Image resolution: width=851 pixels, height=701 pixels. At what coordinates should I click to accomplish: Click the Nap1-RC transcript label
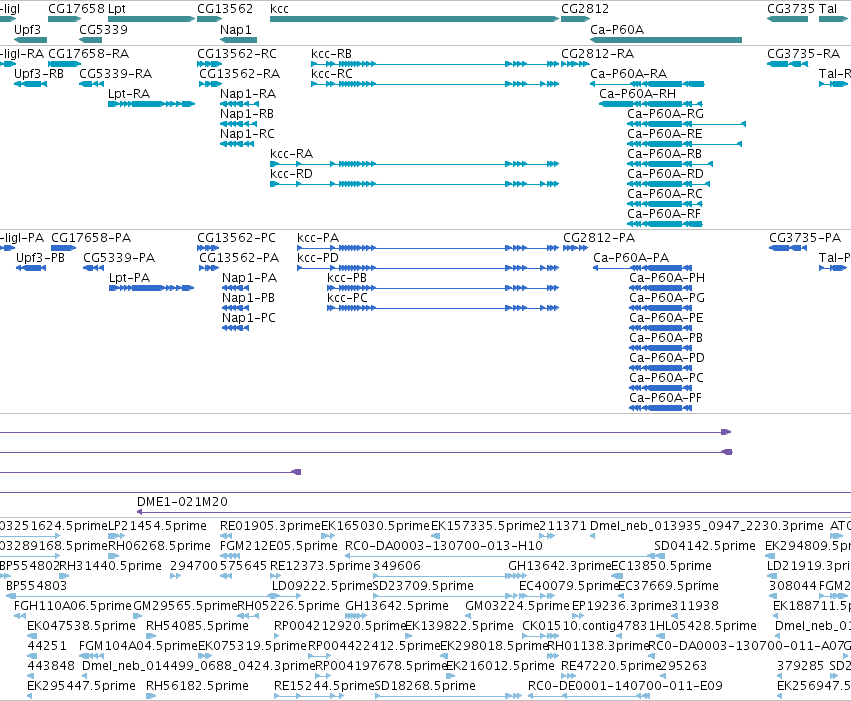[x=247, y=134]
